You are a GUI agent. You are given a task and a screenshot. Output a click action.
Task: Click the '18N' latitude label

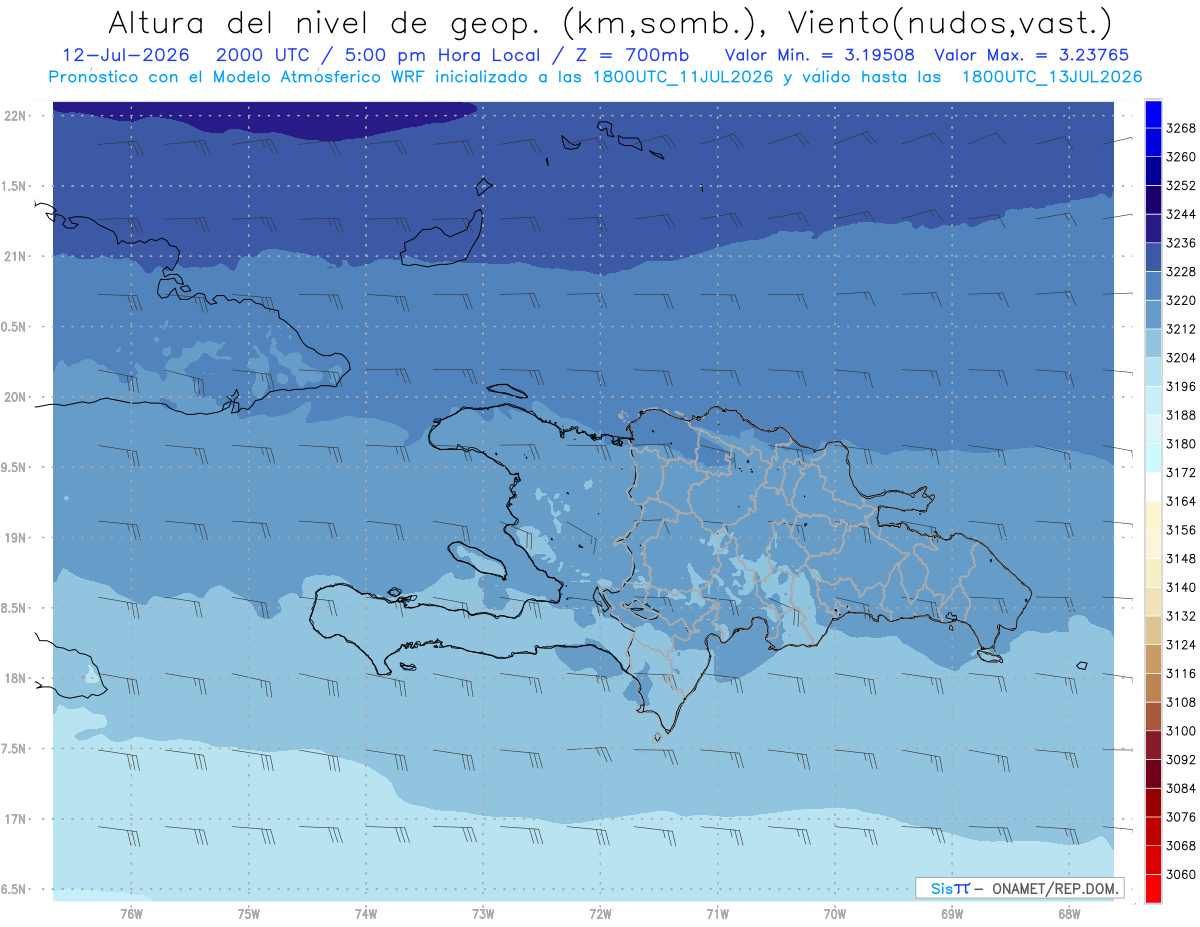(15, 678)
